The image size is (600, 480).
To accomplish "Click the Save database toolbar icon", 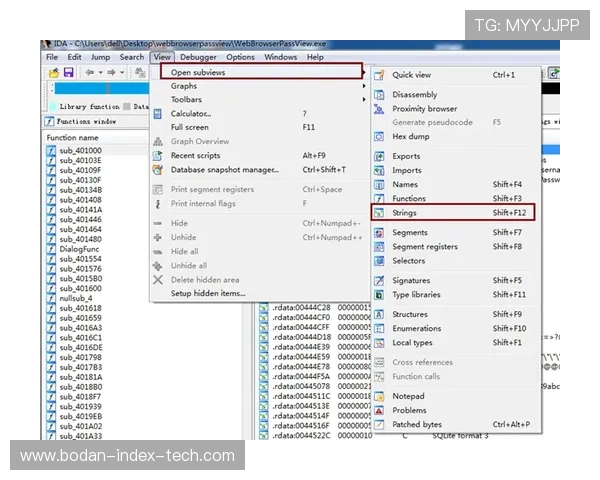I will (68, 73).
